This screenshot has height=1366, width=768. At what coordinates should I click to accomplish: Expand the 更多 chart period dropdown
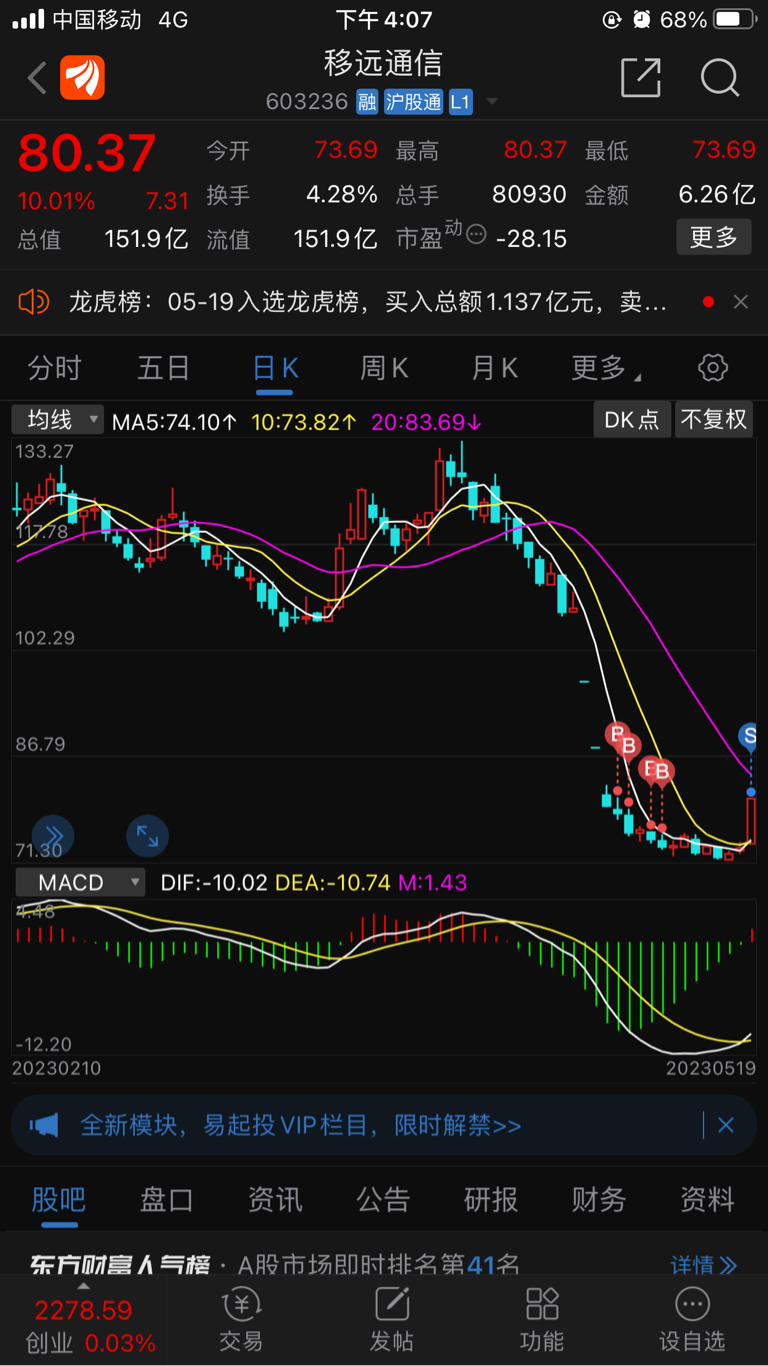coord(605,368)
